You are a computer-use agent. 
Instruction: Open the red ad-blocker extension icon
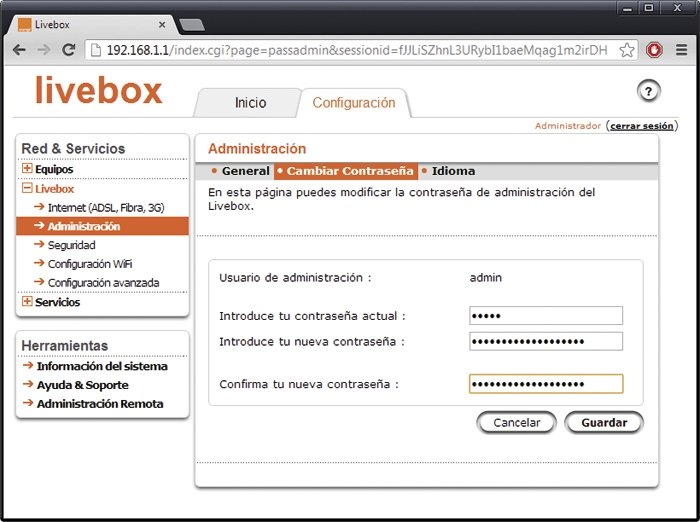654,50
